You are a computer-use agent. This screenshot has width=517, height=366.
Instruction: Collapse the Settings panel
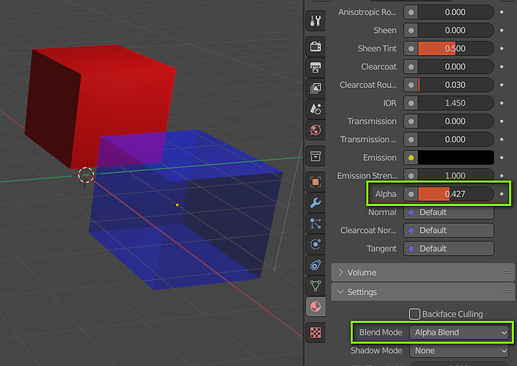[x=423, y=292]
